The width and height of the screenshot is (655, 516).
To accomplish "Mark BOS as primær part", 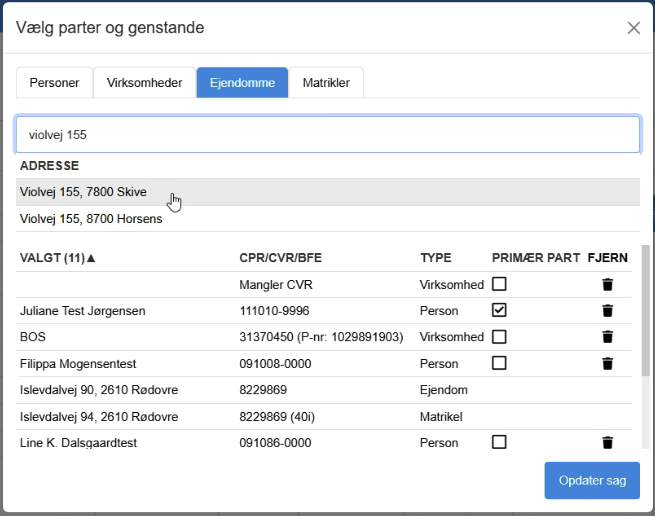I will coord(500,337).
